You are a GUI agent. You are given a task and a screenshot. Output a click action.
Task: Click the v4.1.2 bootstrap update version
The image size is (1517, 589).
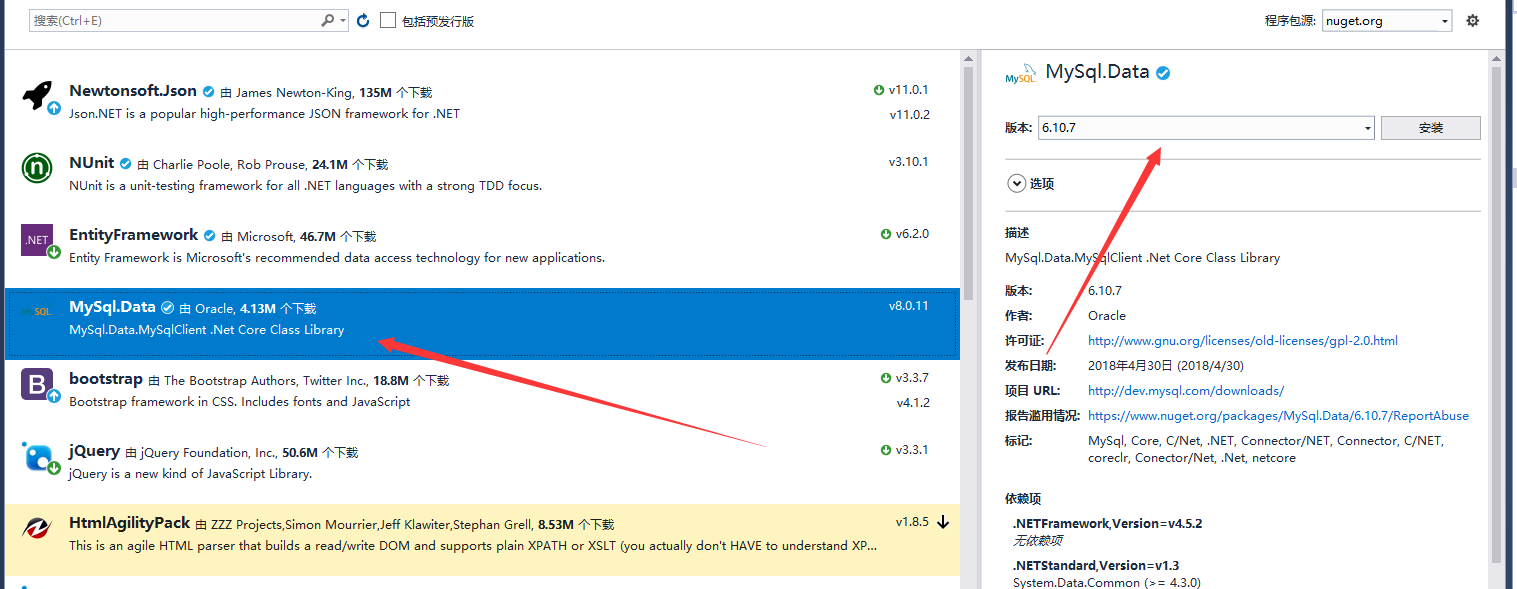913,402
